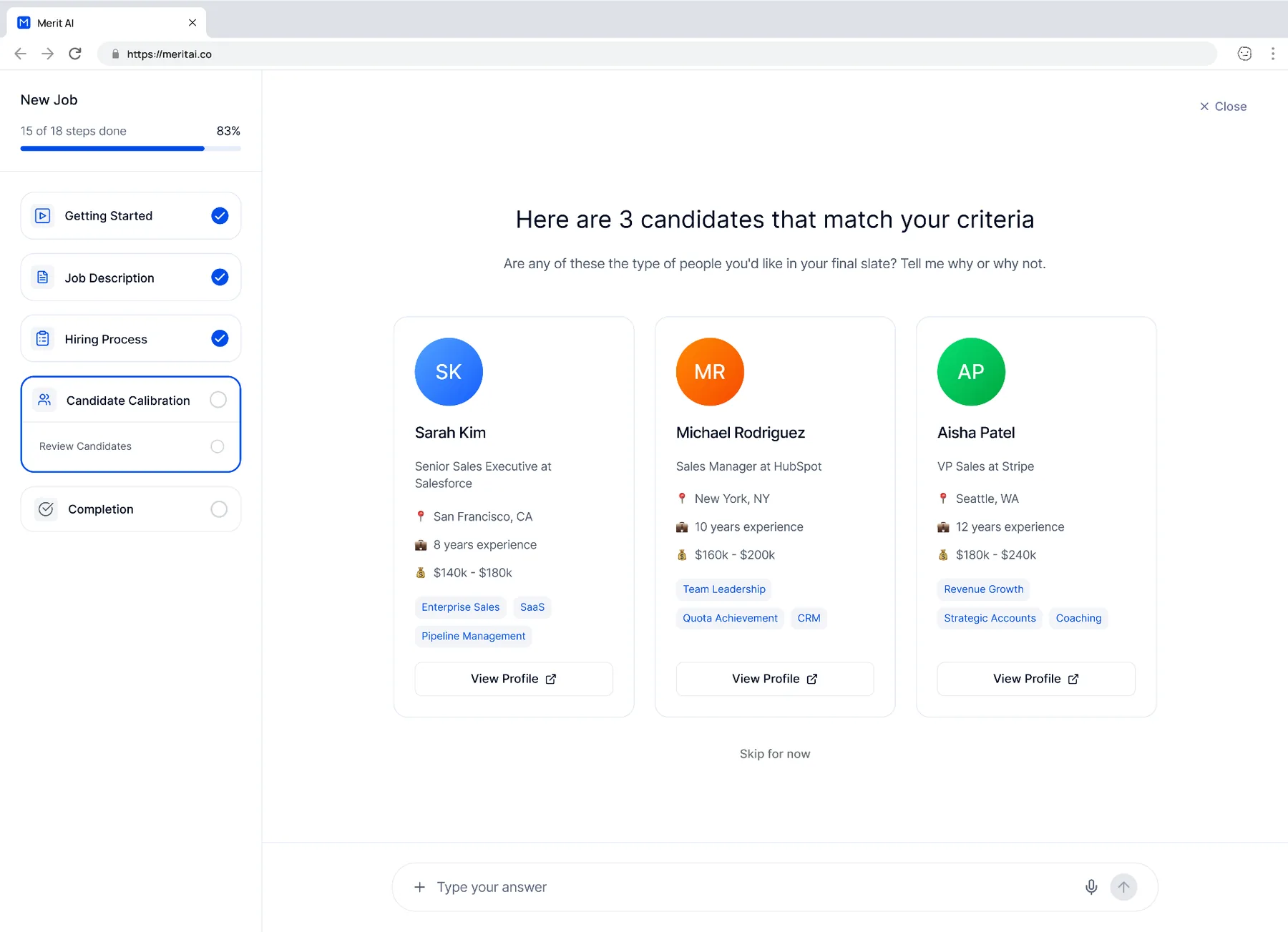The image size is (1288, 932).
Task: Click the CRM skill tag
Action: (x=809, y=618)
